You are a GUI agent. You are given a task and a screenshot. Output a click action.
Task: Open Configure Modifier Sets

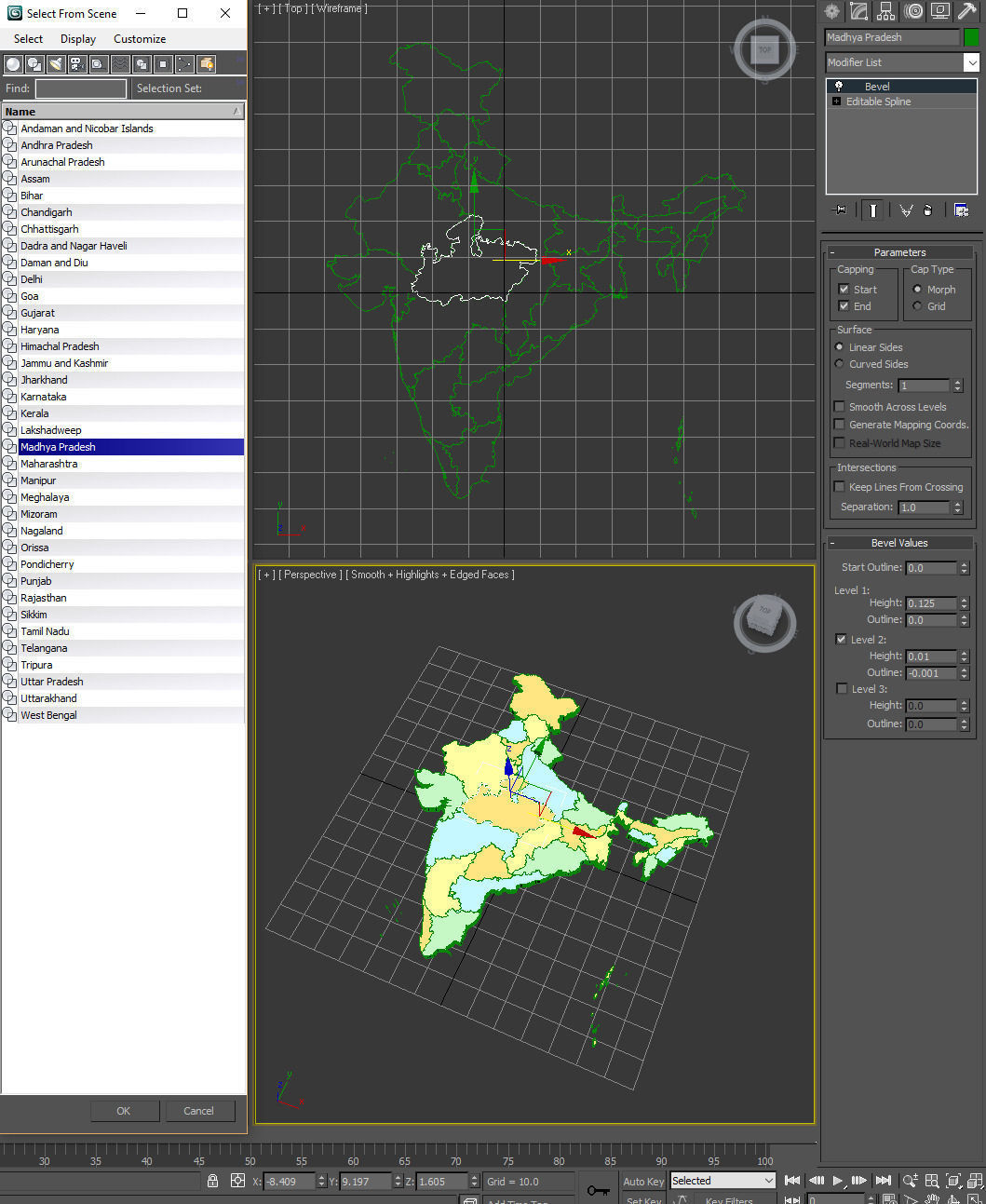pyautogui.click(x=961, y=210)
